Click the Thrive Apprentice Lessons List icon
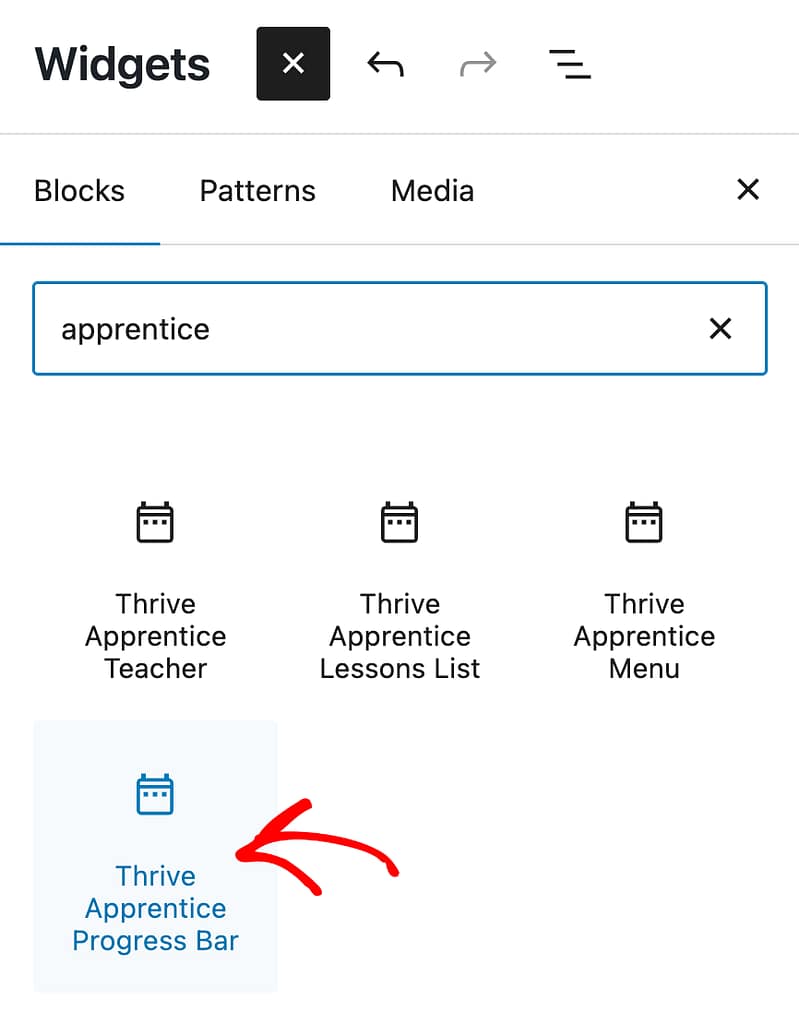Viewport: 799px width, 1024px height. [x=400, y=523]
